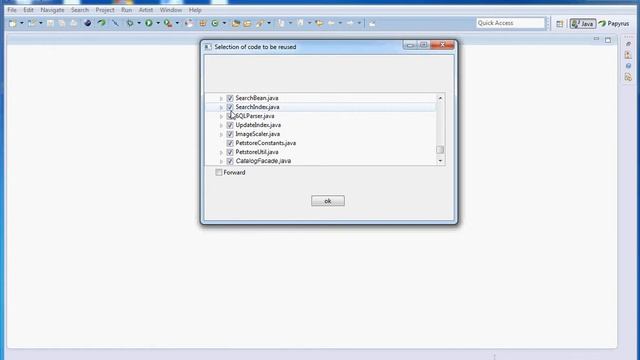Expand the CatalogFacade.java tree node
640x360 pixels.
221,161
